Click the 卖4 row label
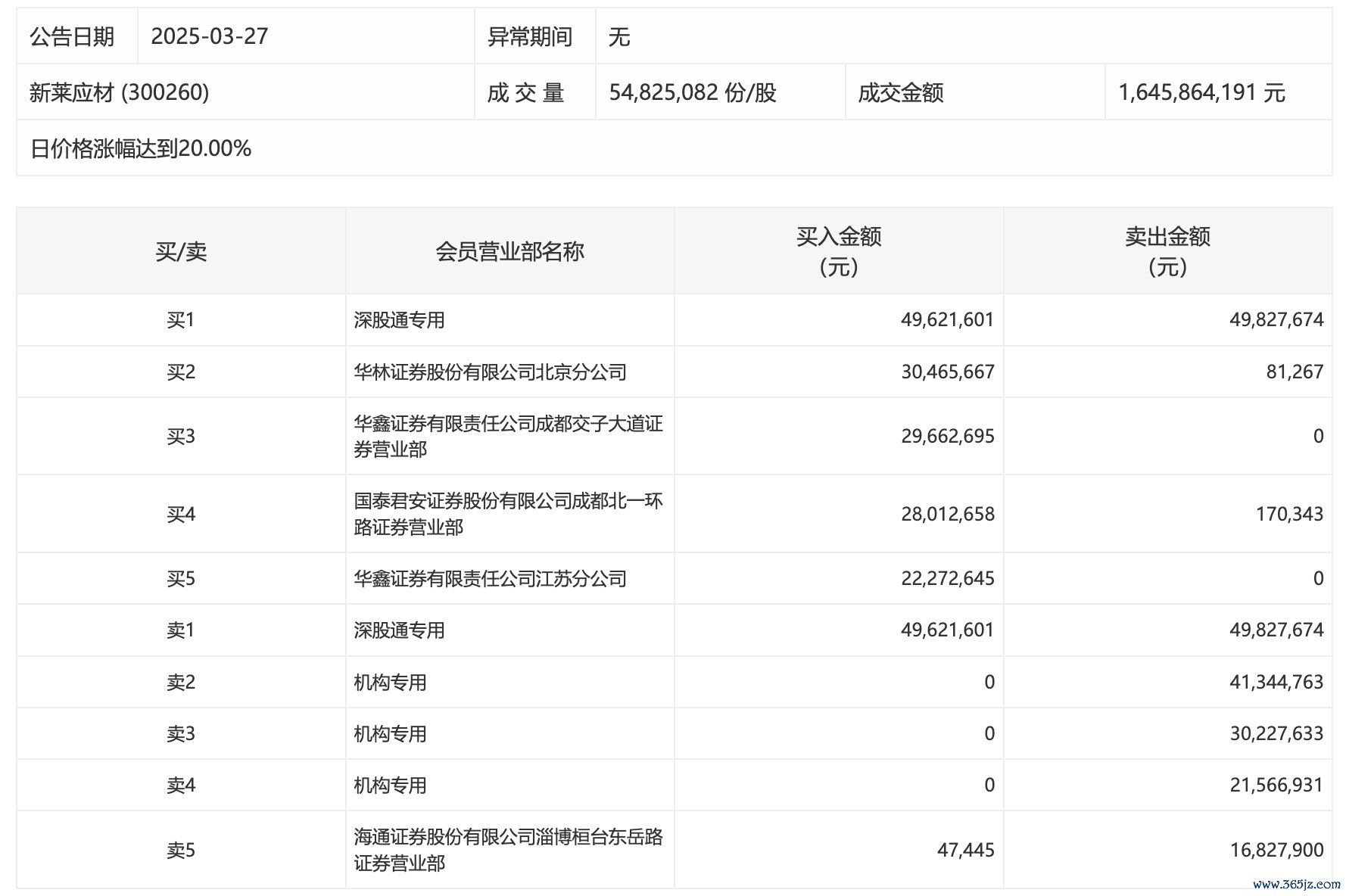Screen dimensions: 1346x896 (x=181, y=786)
